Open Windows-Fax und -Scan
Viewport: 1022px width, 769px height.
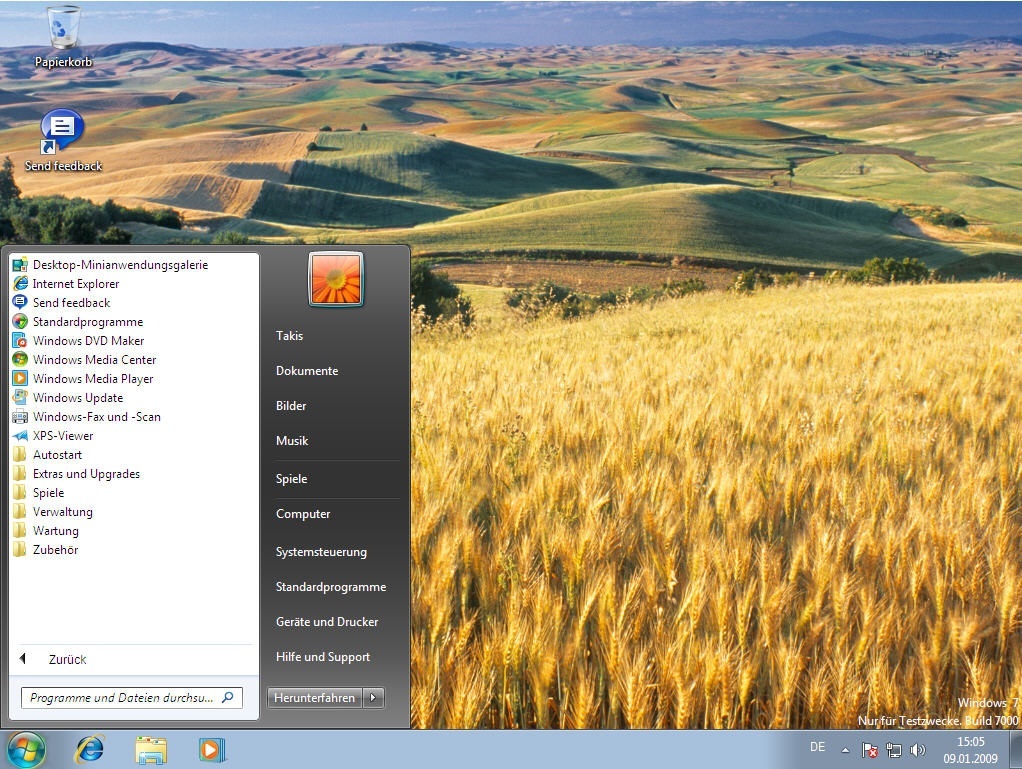tap(97, 416)
